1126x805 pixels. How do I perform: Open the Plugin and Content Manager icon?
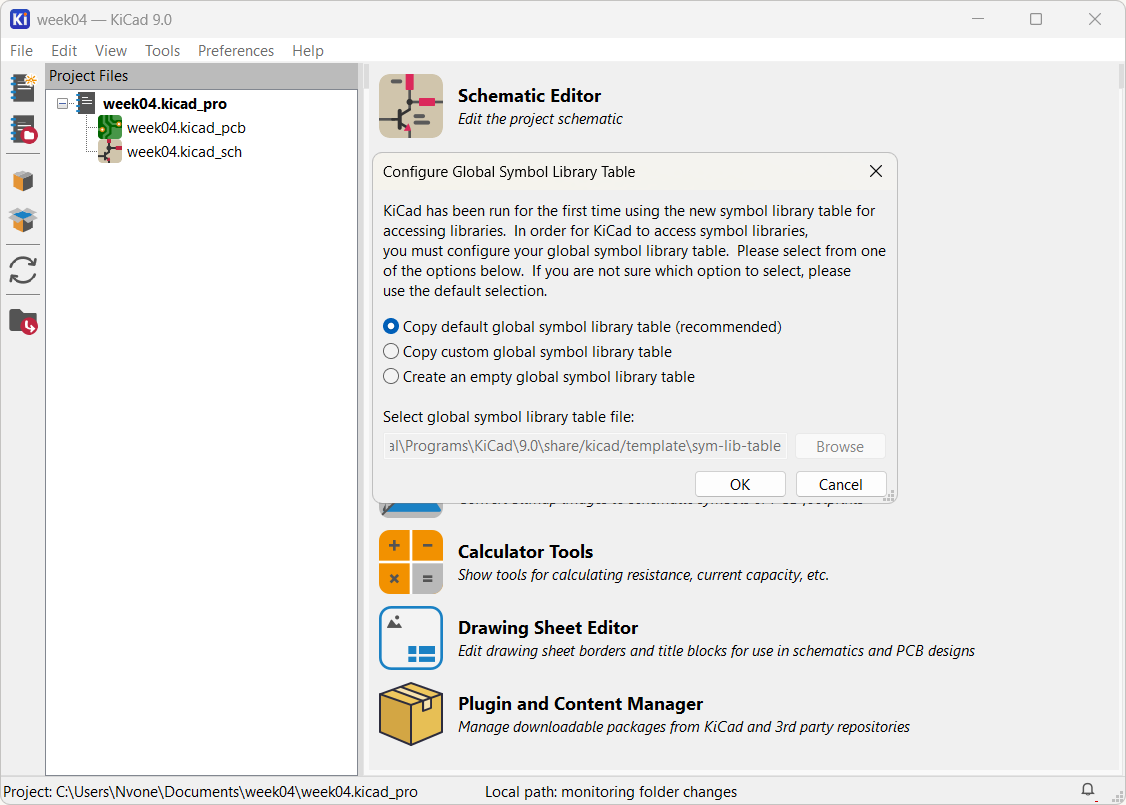[x=411, y=714]
